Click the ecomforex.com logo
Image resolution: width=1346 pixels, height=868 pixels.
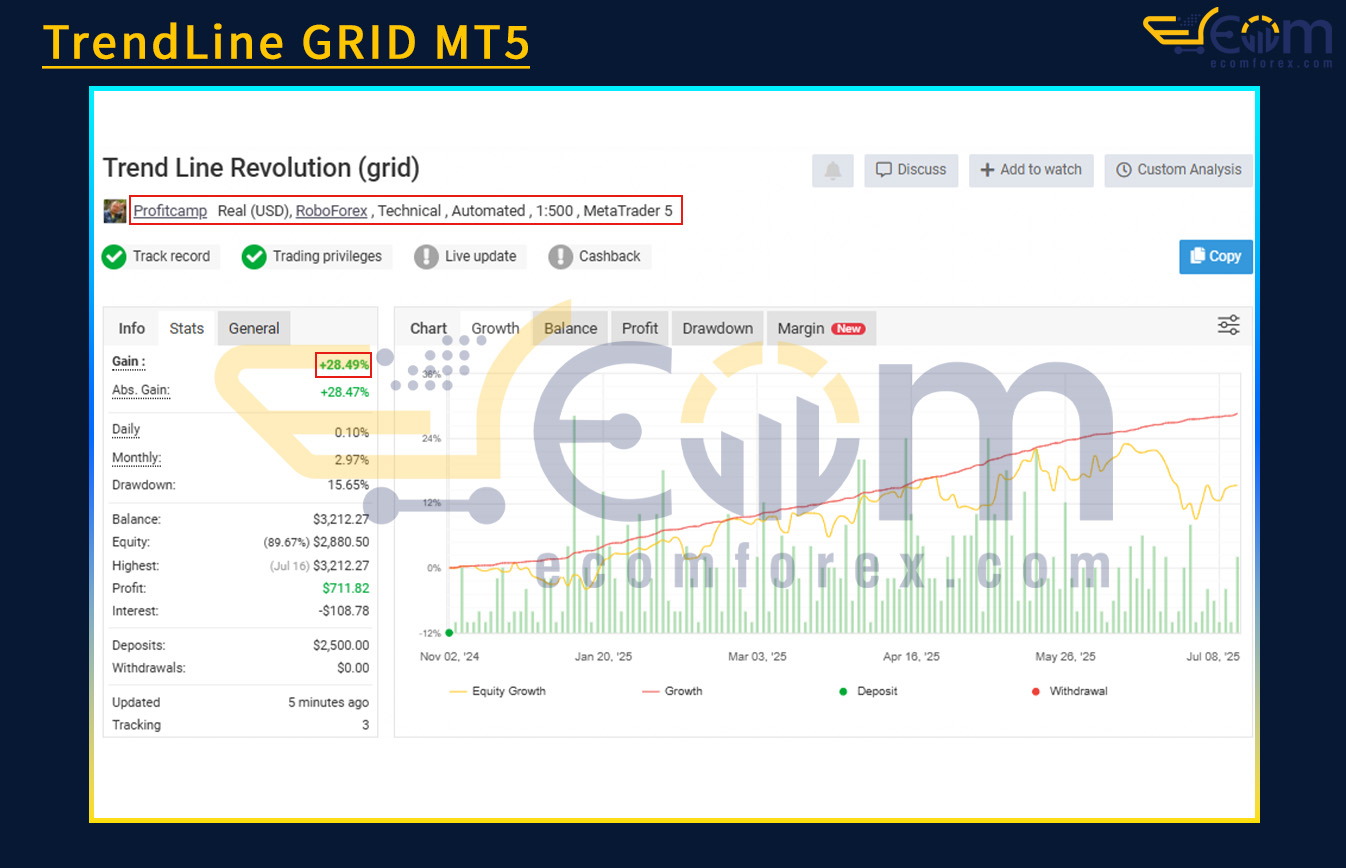click(x=1238, y=38)
